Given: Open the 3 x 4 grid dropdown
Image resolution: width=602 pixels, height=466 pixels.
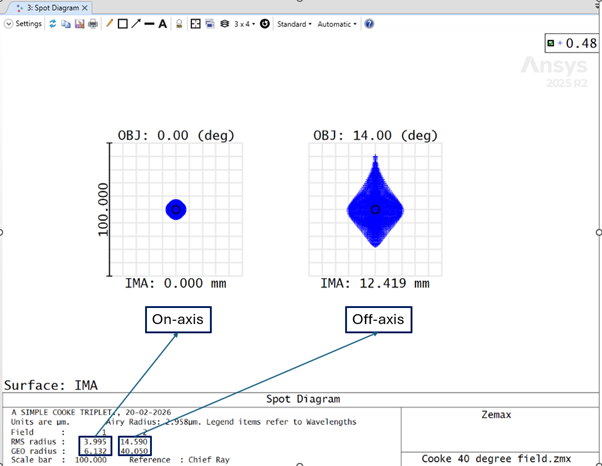Looking at the screenshot, I should click(x=243, y=23).
